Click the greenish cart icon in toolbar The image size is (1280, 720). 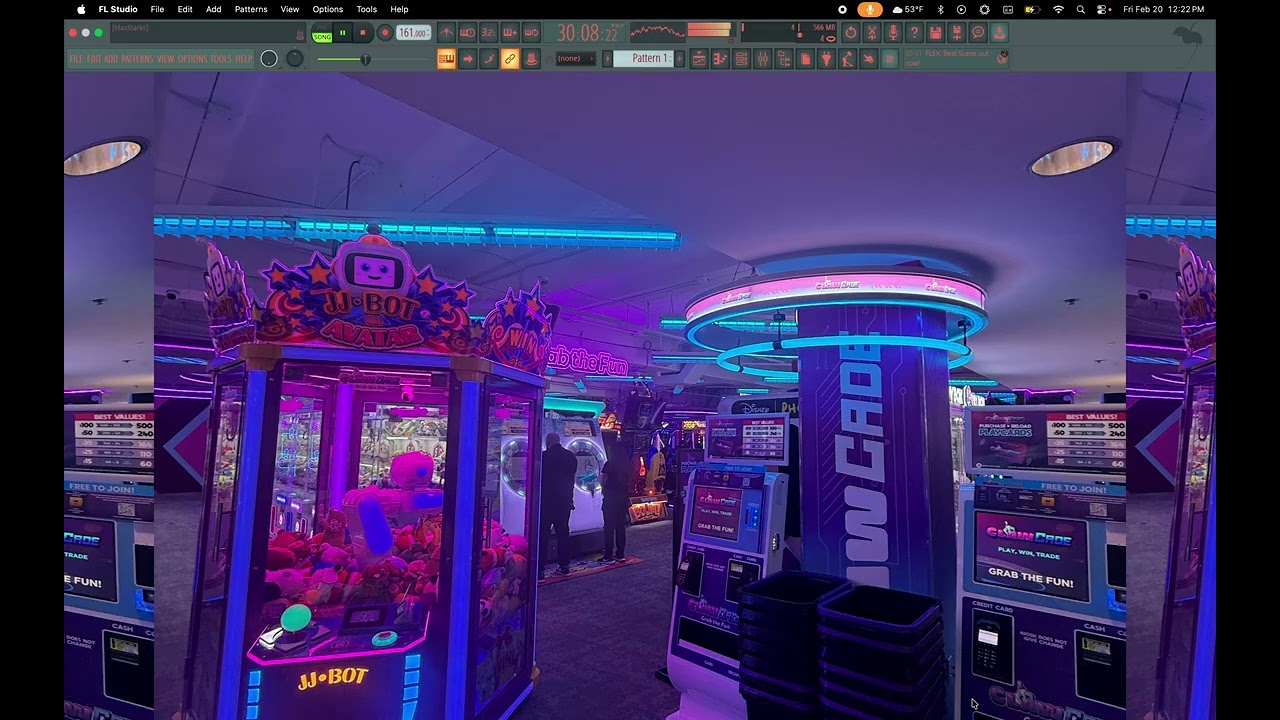[890, 58]
